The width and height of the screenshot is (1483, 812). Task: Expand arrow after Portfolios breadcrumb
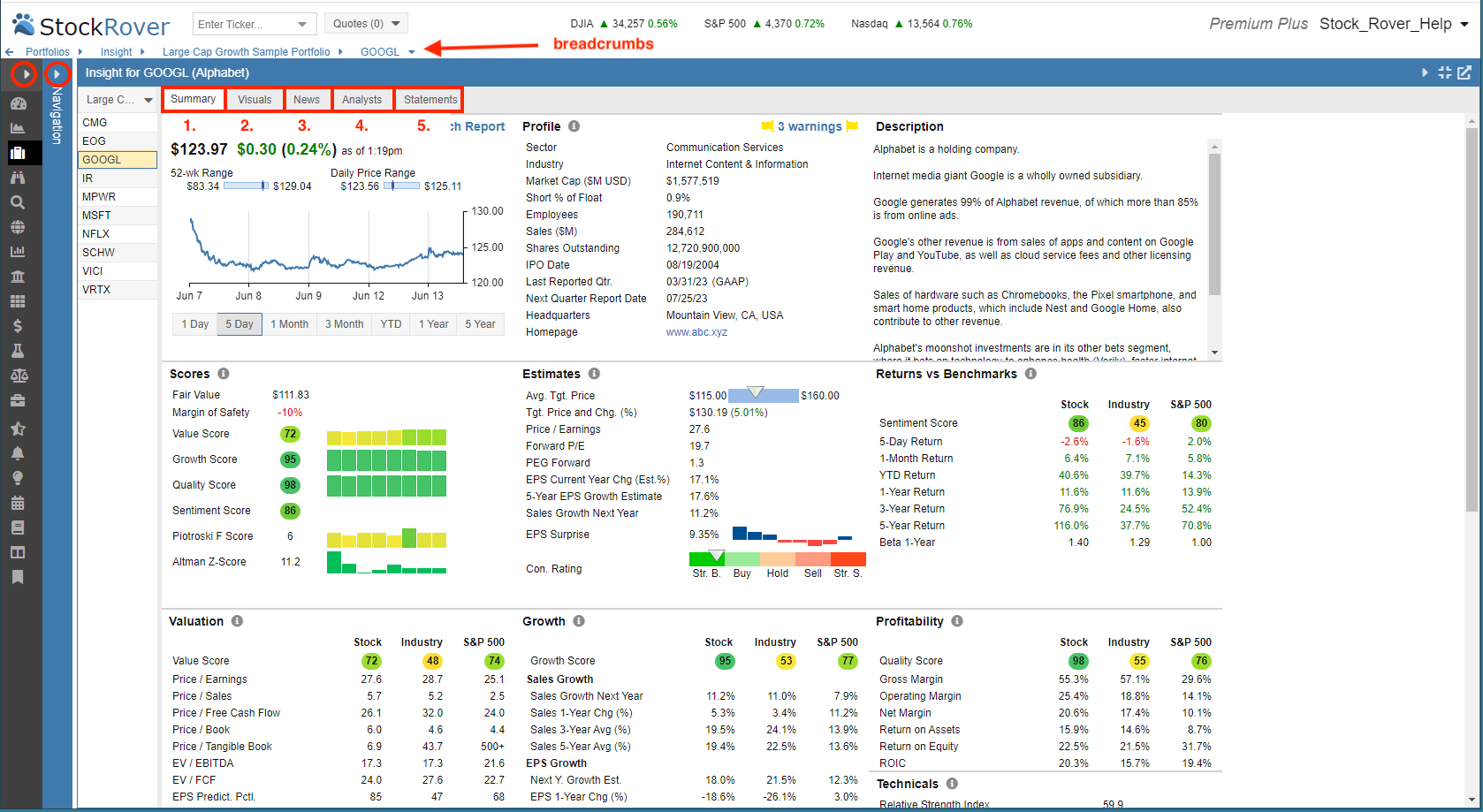(80, 52)
